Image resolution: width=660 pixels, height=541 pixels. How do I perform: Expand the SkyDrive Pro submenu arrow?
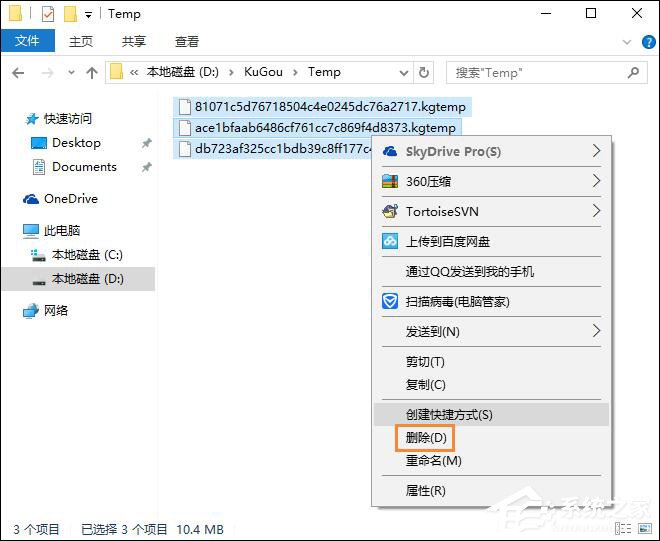pos(596,151)
